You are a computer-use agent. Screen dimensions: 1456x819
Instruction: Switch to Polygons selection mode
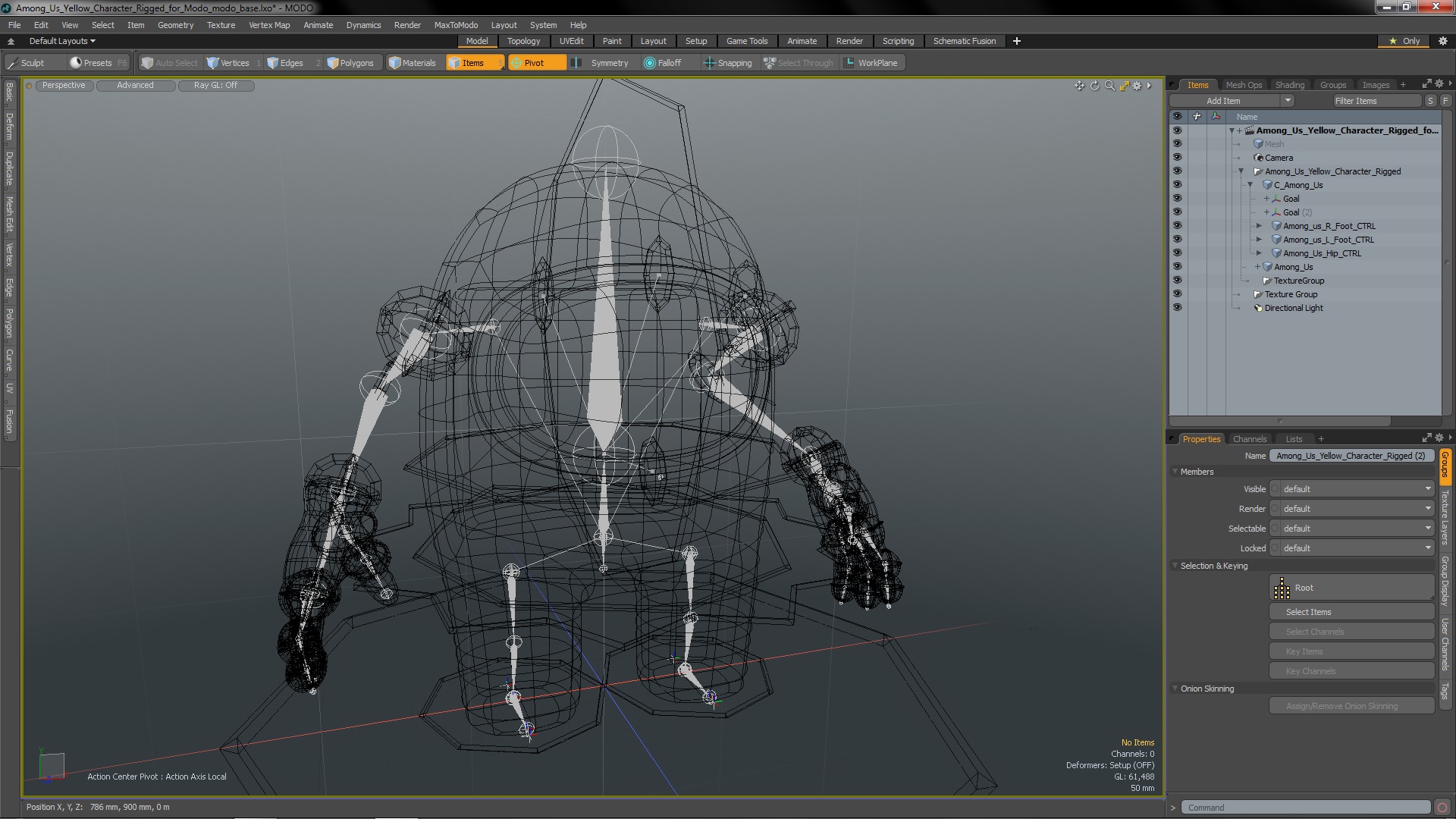coord(351,63)
